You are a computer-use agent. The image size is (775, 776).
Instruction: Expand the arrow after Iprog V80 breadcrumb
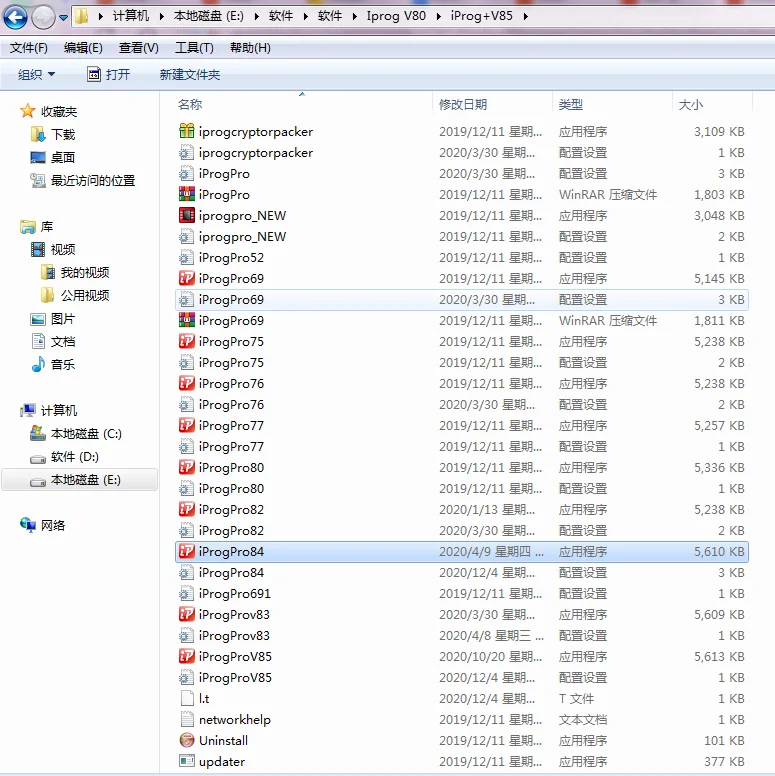pyautogui.click(x=438, y=16)
